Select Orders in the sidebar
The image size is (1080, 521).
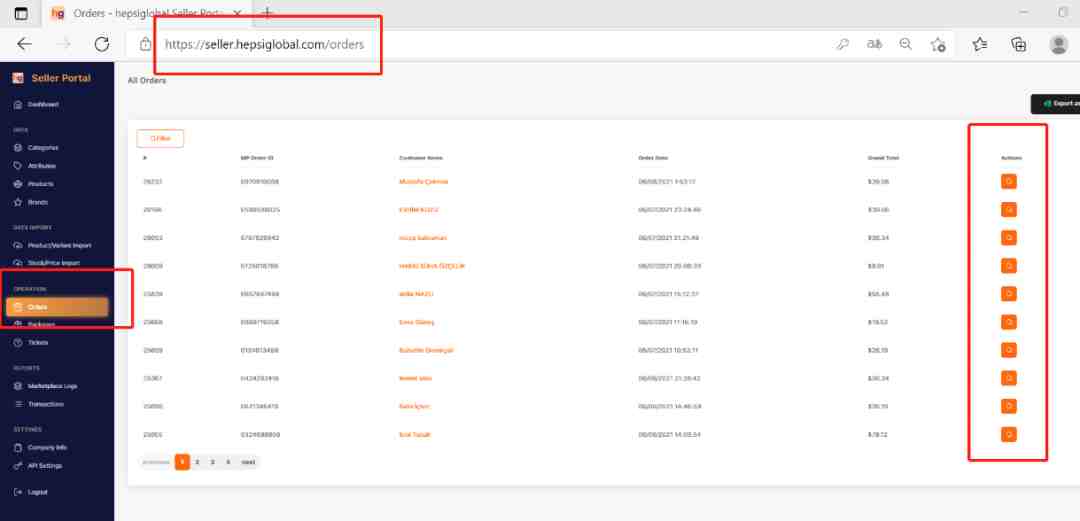point(57,307)
